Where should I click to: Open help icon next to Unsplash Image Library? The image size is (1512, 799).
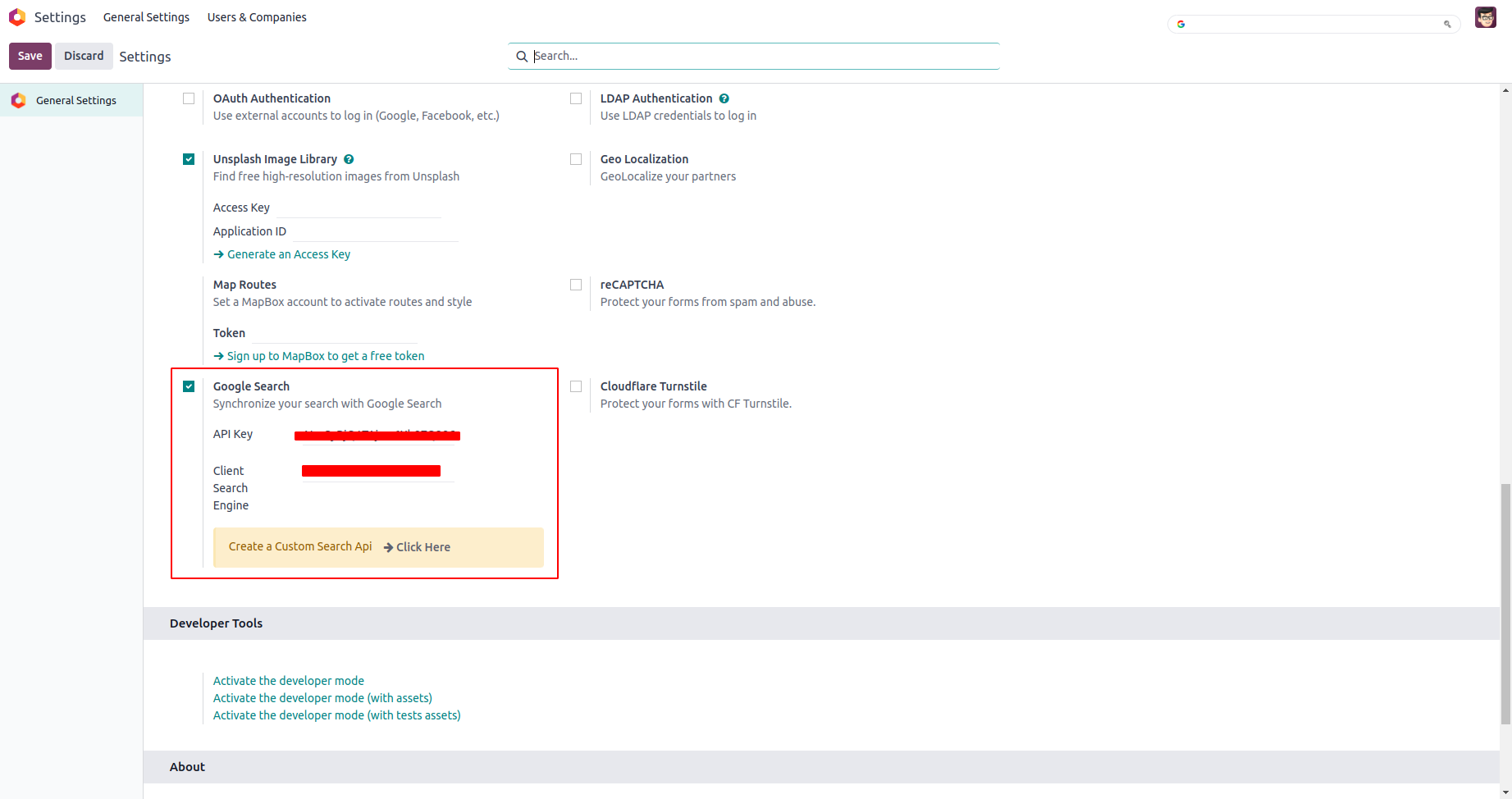point(349,159)
